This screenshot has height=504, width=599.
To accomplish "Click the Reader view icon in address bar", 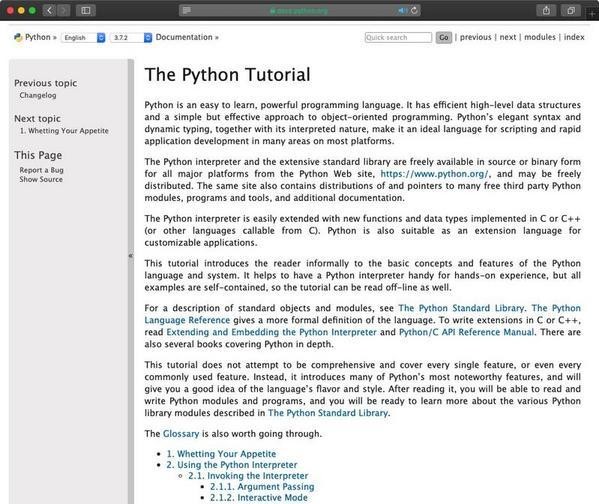I will [186, 10].
